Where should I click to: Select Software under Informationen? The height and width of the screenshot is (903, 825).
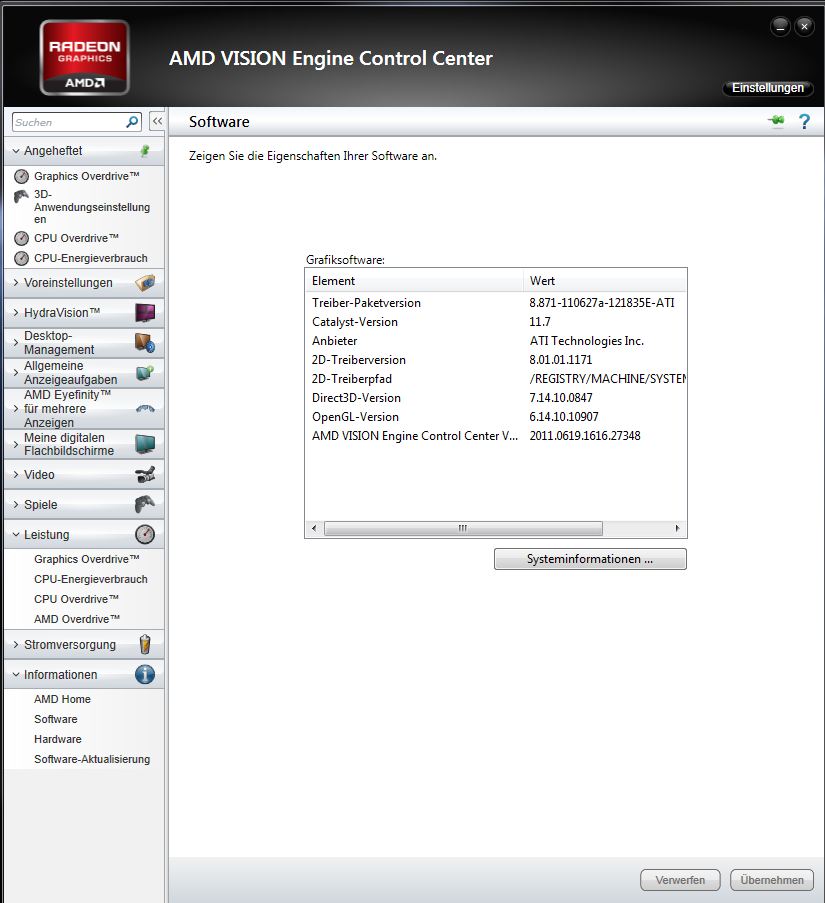tap(55, 719)
